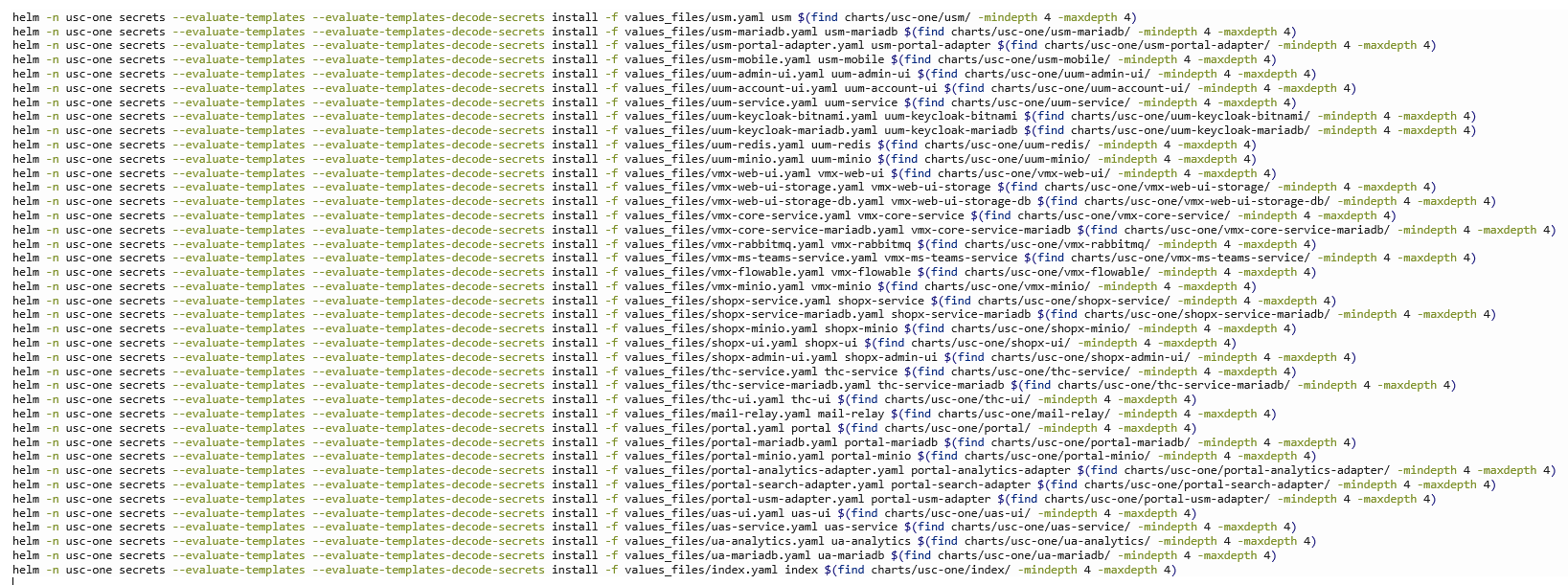Click the values_files/vmx-minio.yaml path
The height and width of the screenshot is (585, 1568).
[715, 286]
